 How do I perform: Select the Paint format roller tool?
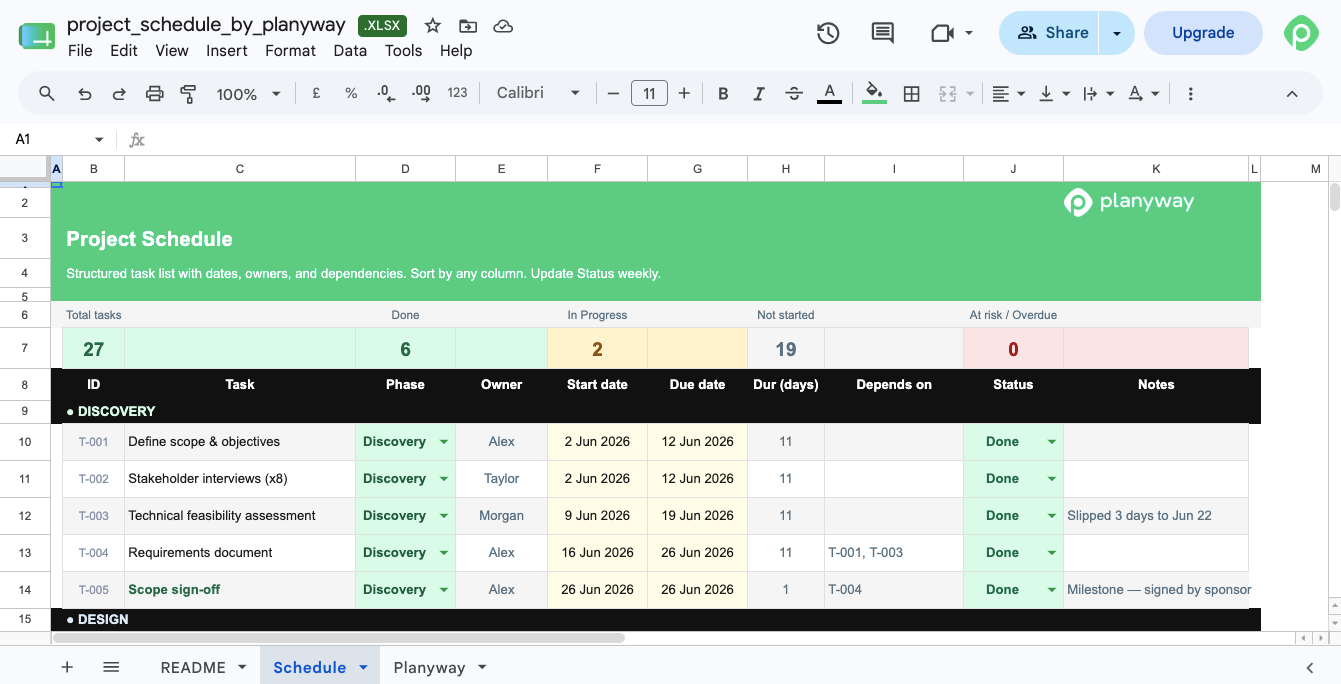pyautogui.click(x=188, y=93)
